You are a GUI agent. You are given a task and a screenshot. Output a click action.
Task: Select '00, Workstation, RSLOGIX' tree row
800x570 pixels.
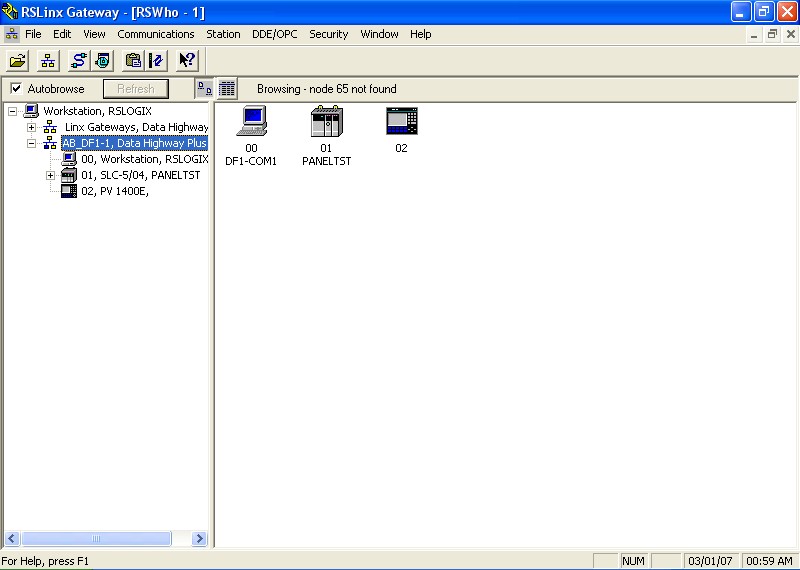coord(144,159)
